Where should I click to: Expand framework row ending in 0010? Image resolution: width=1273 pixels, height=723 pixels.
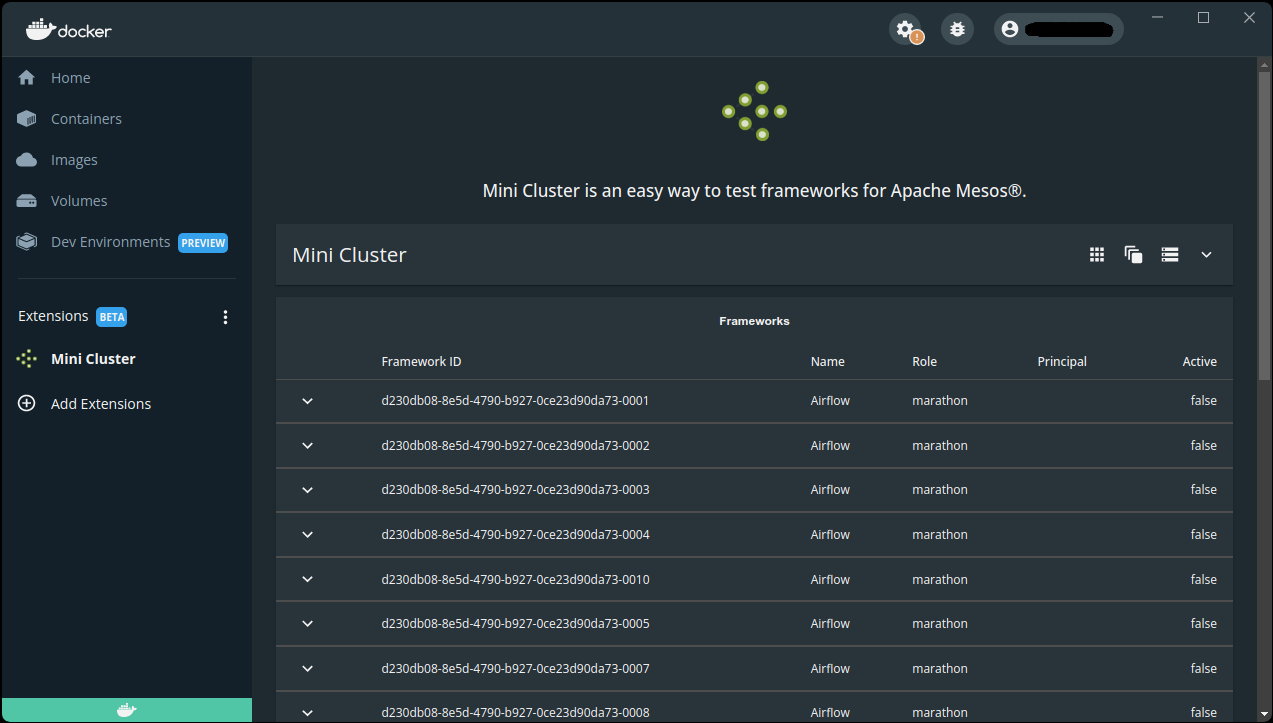pos(308,580)
